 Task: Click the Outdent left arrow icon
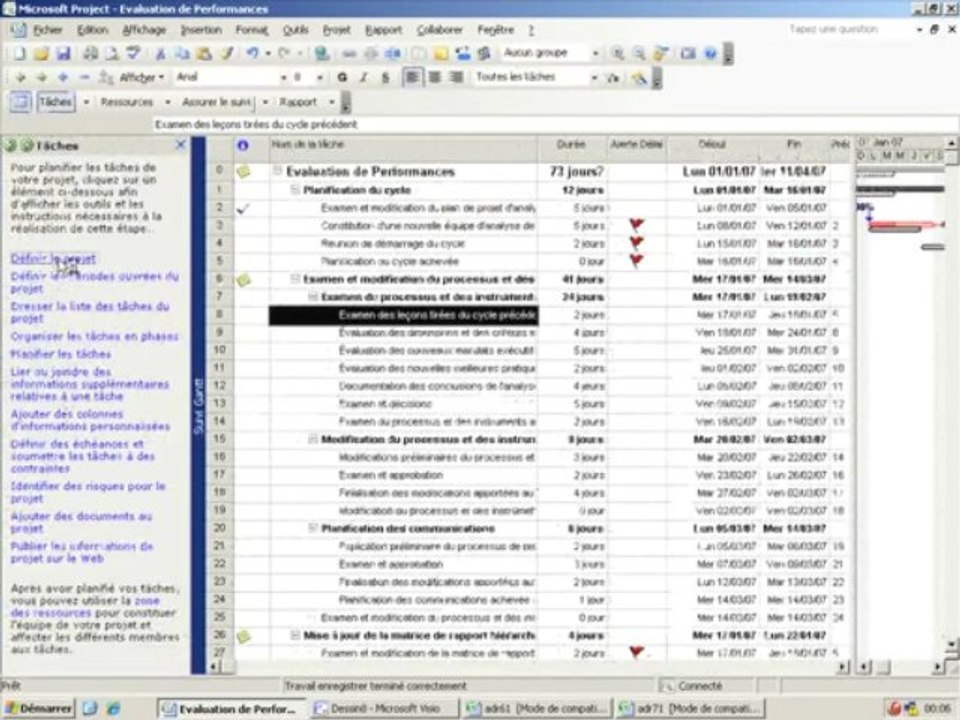click(x=20, y=78)
